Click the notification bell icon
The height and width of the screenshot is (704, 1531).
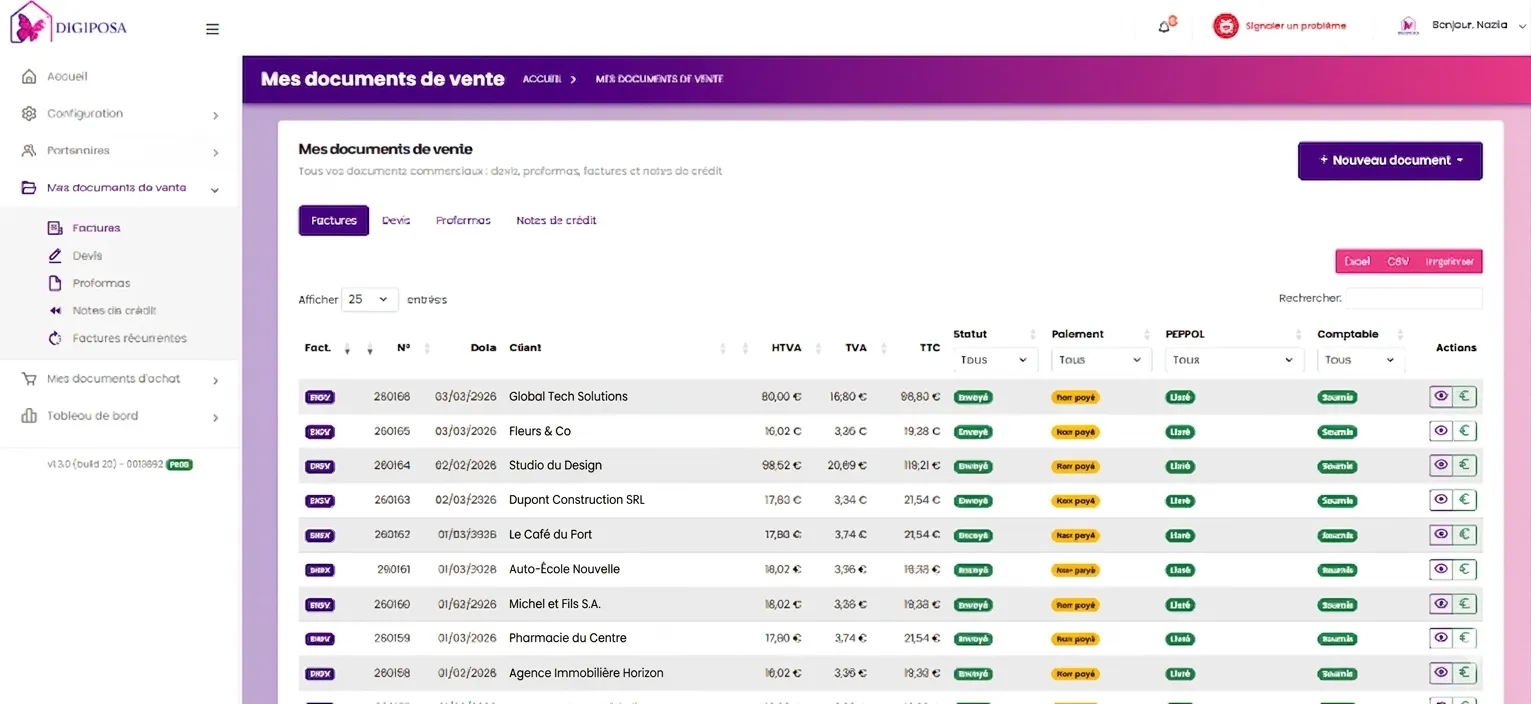coord(1164,27)
